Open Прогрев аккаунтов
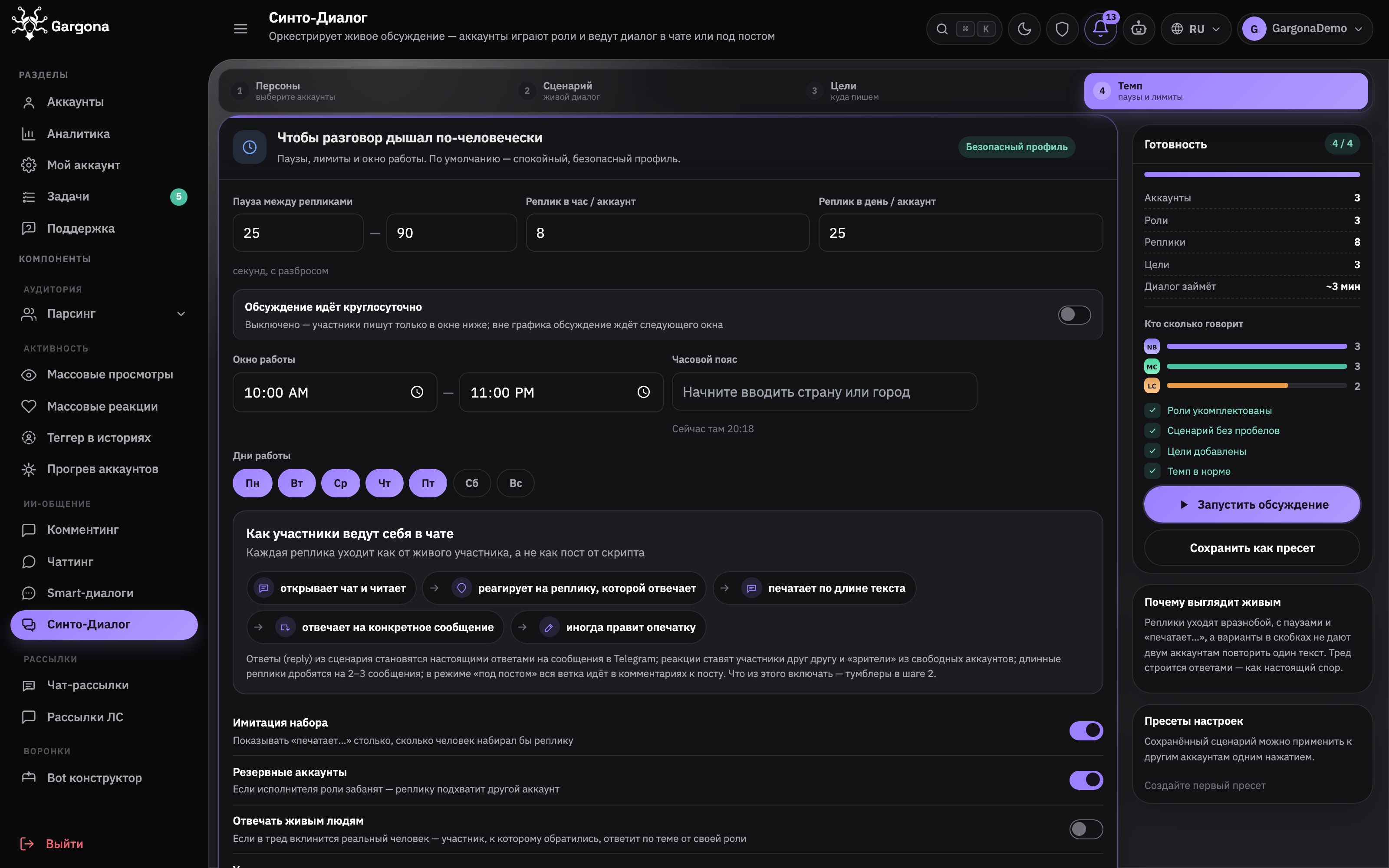 [104, 469]
